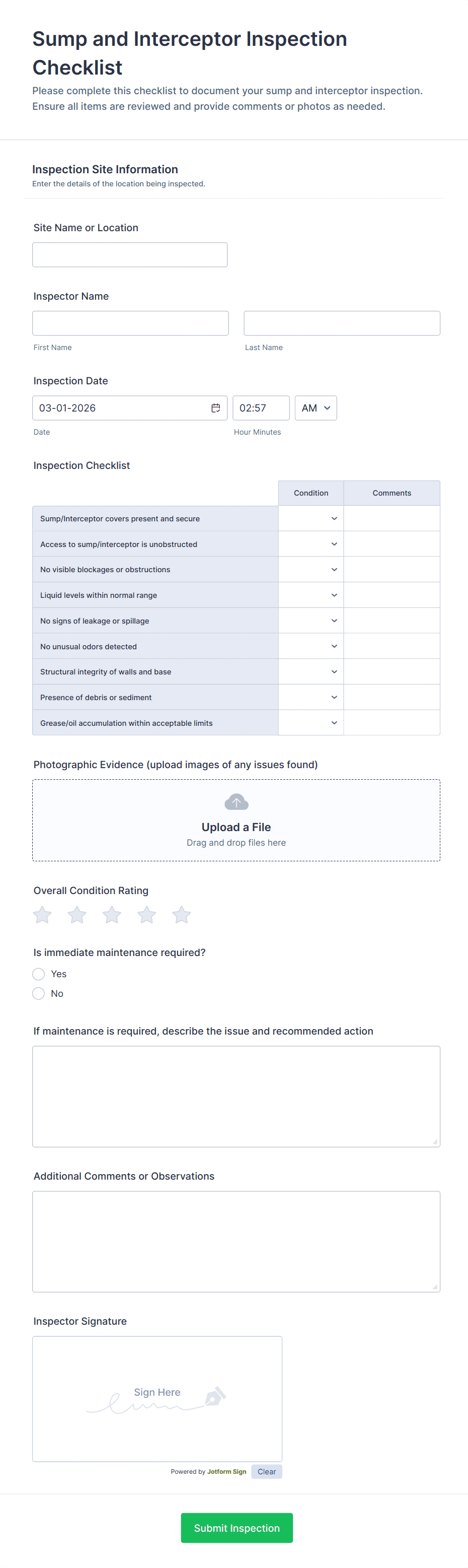Image resolution: width=468 pixels, height=1568 pixels.
Task: Select the fourth rating star
Action: tap(146, 914)
